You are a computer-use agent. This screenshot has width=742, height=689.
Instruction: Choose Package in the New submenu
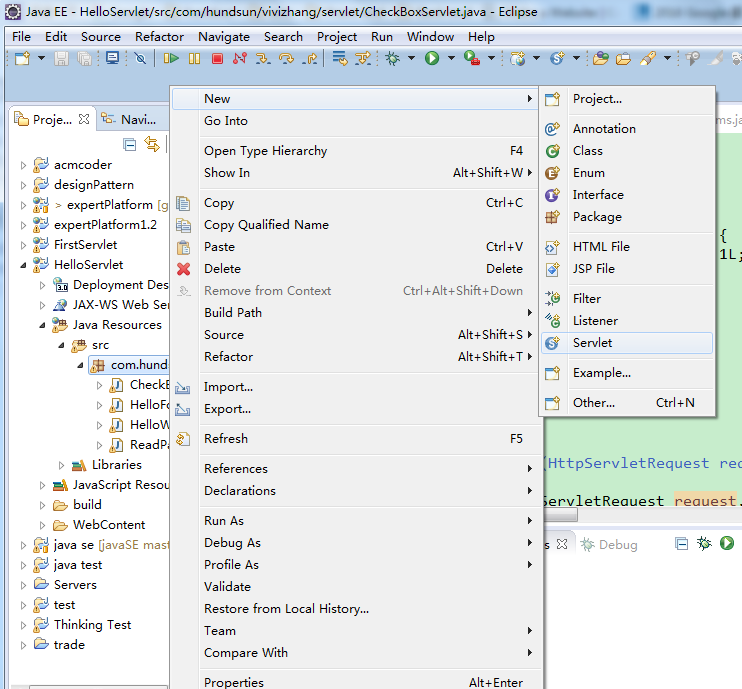click(x=627, y=217)
